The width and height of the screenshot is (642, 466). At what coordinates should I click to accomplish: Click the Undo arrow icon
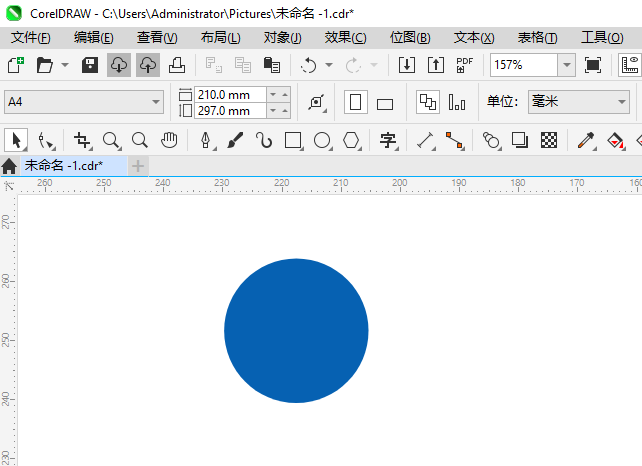coord(308,65)
